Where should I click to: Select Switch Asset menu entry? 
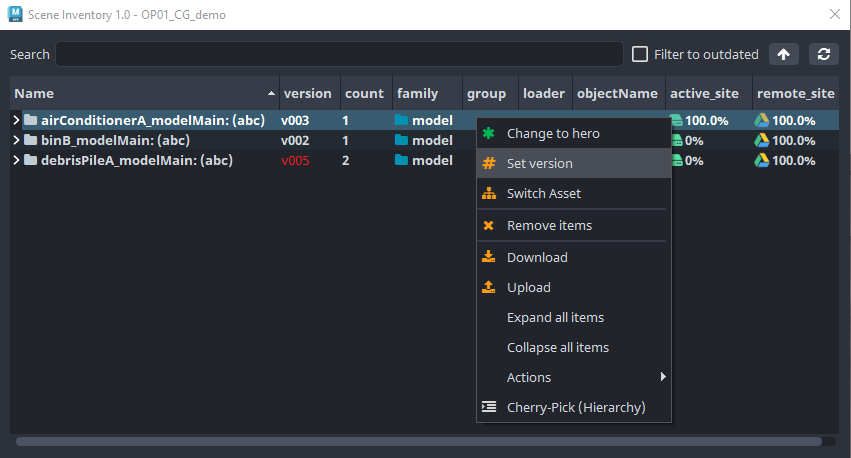574,193
